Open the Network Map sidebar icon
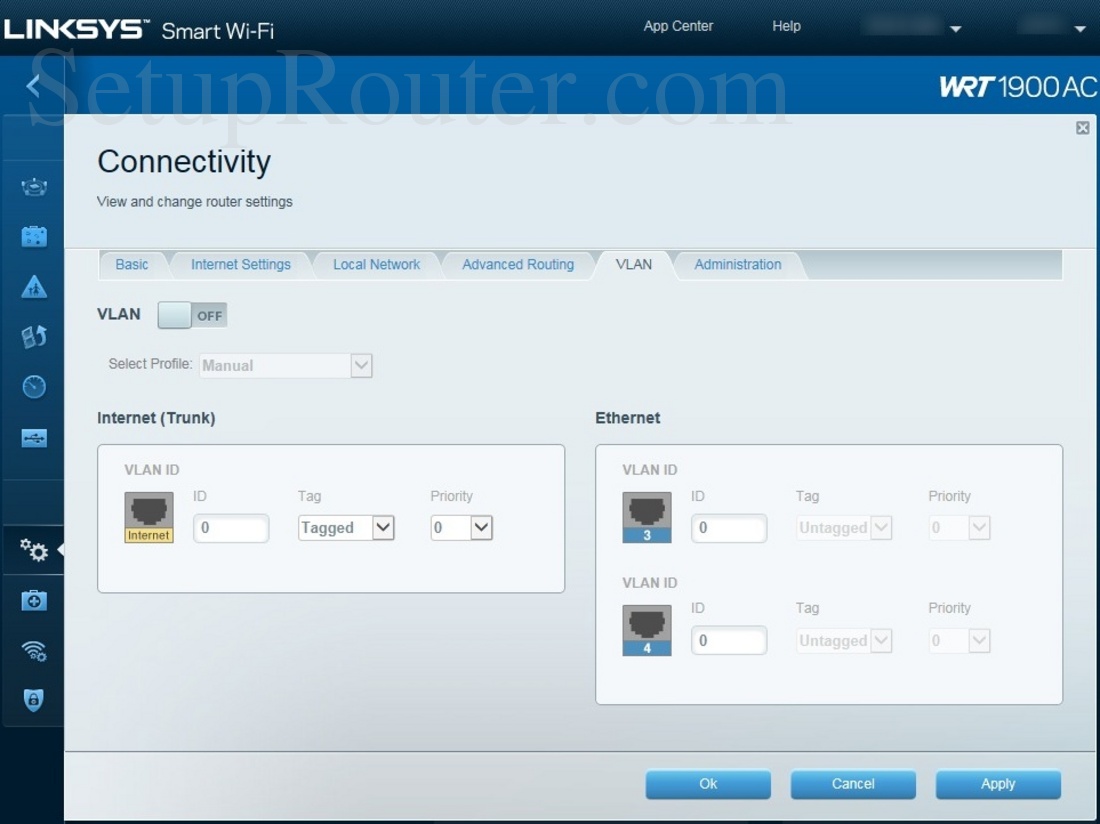This screenshot has width=1100, height=824. (x=34, y=187)
